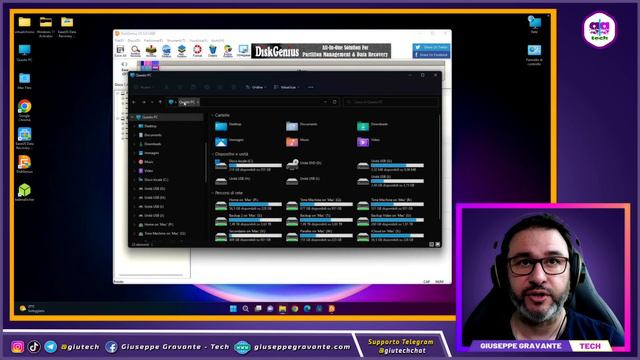
Task: Launch File Recovery in DiskGenius toolbar
Action: click(x=151, y=51)
